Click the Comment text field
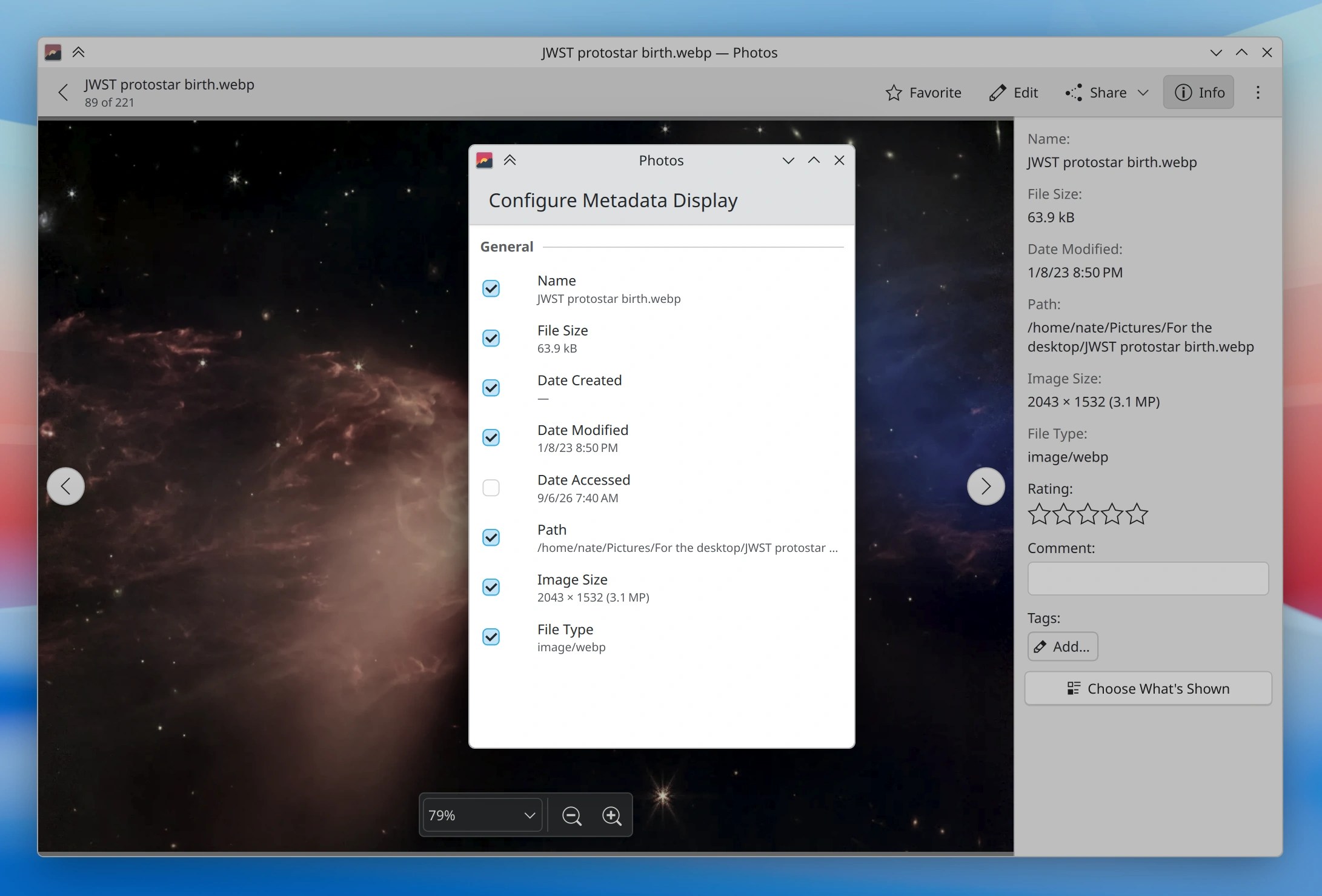The image size is (1322, 896). [1148, 579]
